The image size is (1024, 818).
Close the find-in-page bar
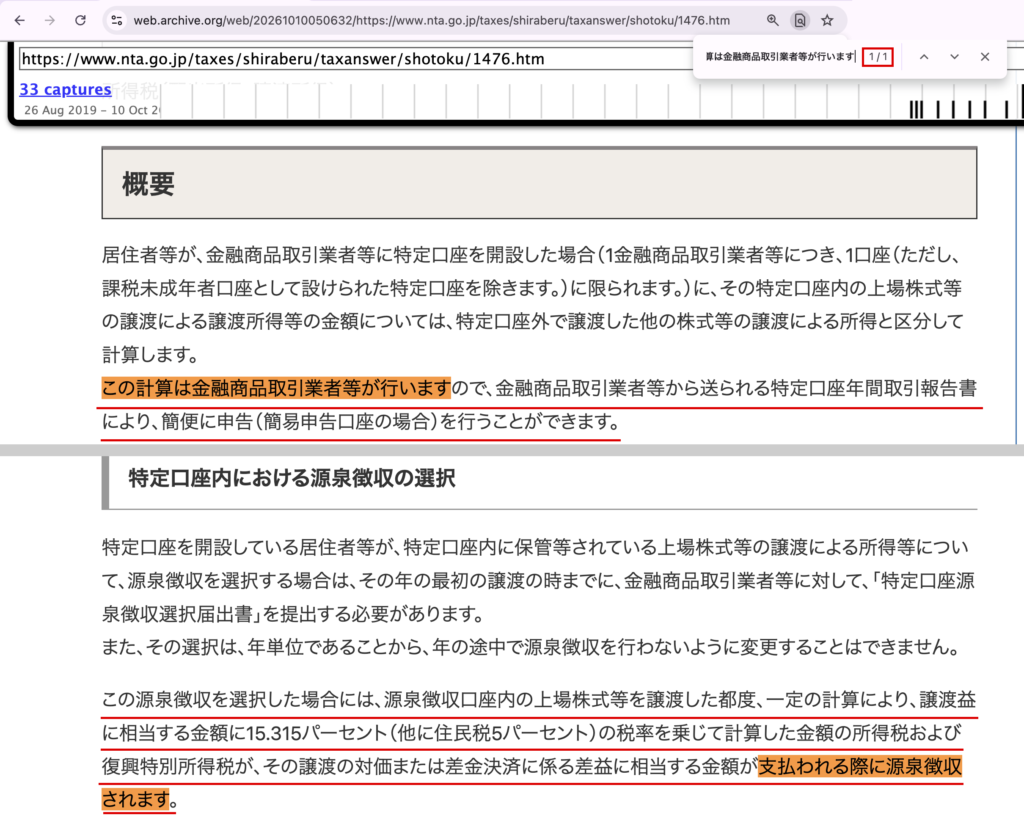985,57
